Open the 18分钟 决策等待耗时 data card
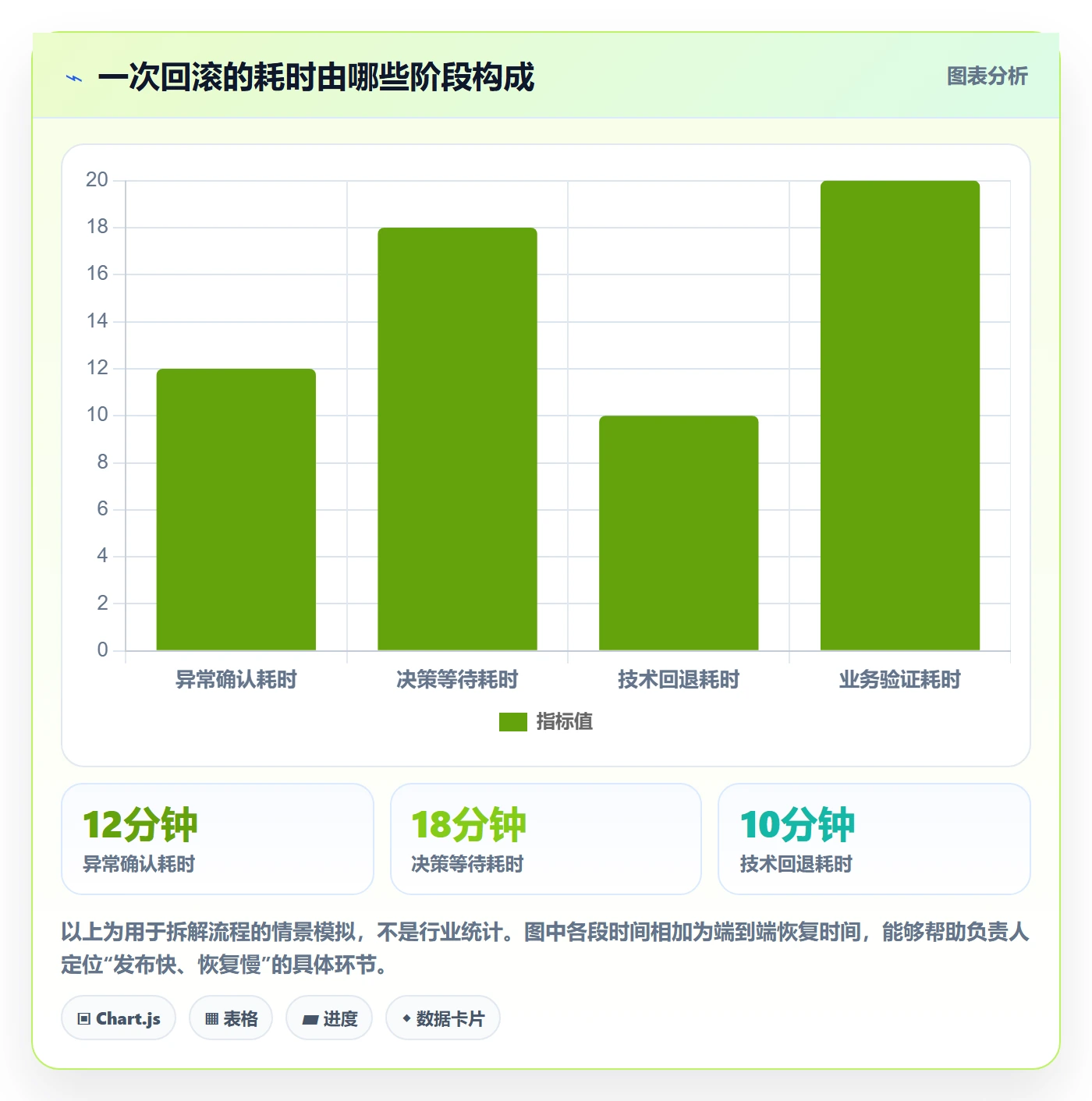The height and width of the screenshot is (1101, 1092). point(546,839)
